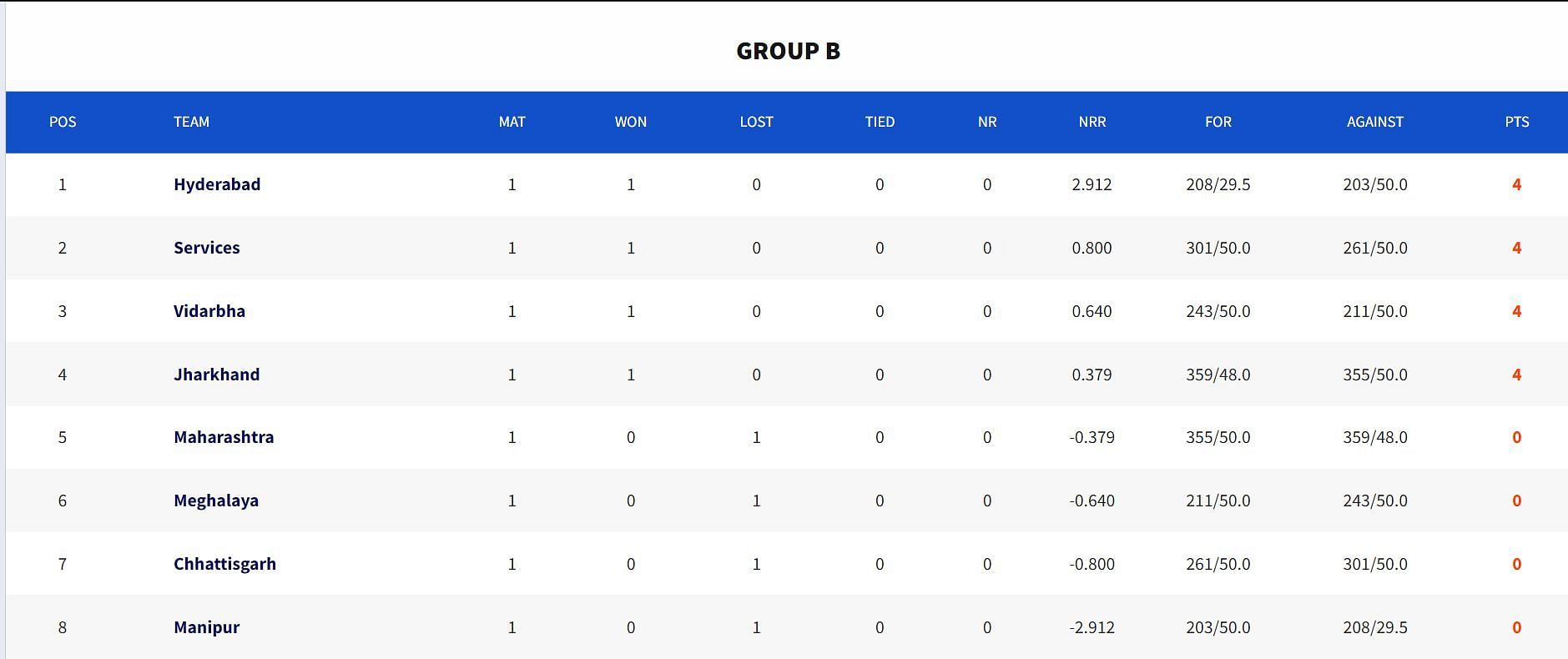Open the Maharashtra team entry
Image resolution: width=1568 pixels, height=659 pixels.
point(224,437)
